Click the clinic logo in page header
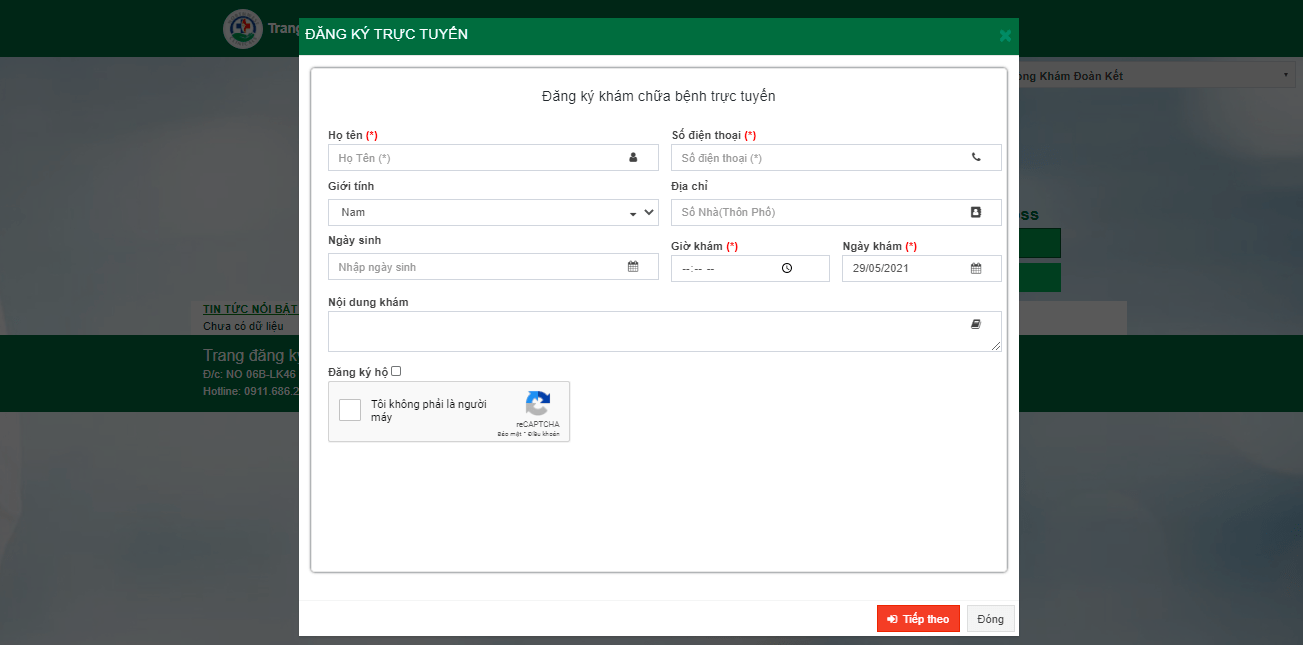This screenshot has height=645, width=1303. click(x=243, y=29)
